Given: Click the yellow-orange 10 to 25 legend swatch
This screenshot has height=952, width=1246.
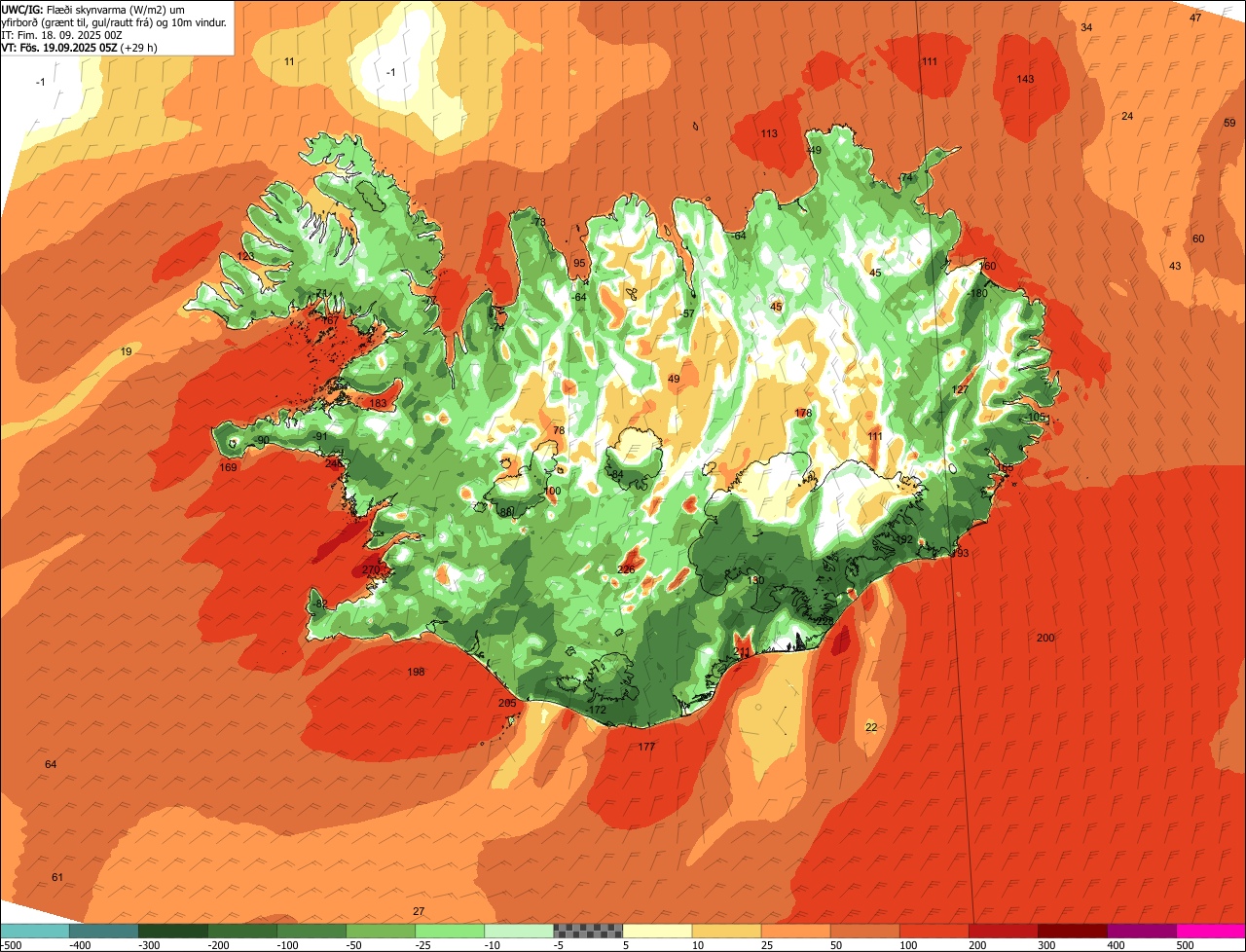Looking at the screenshot, I should tap(726, 931).
